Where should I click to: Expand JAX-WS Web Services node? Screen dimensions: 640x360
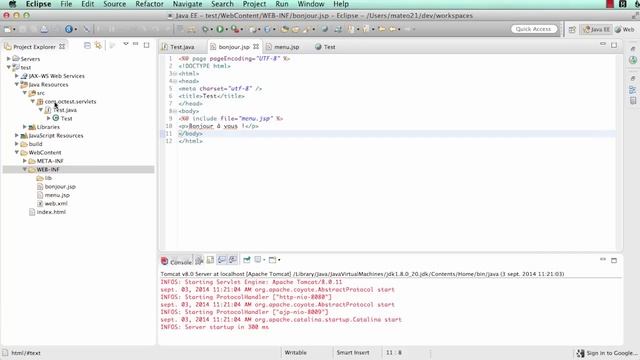(x=17, y=76)
